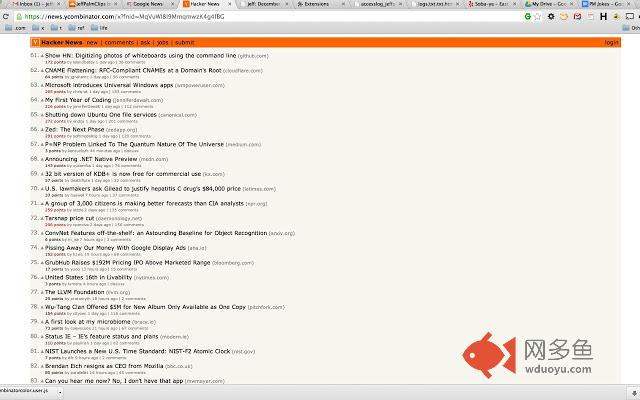The height and width of the screenshot is (400, 640).
Task: Click the 'Hacker News' title link
Action: (62, 42)
